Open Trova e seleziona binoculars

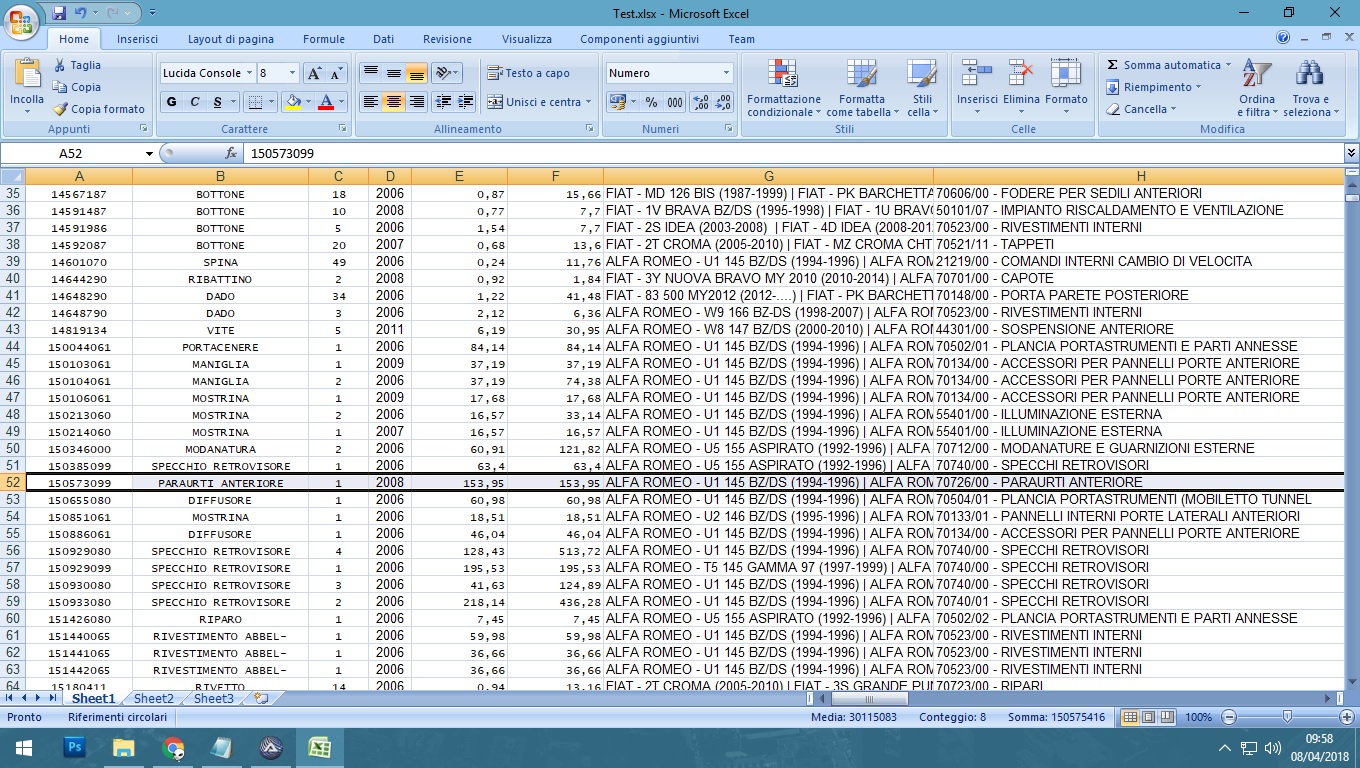click(x=1309, y=88)
